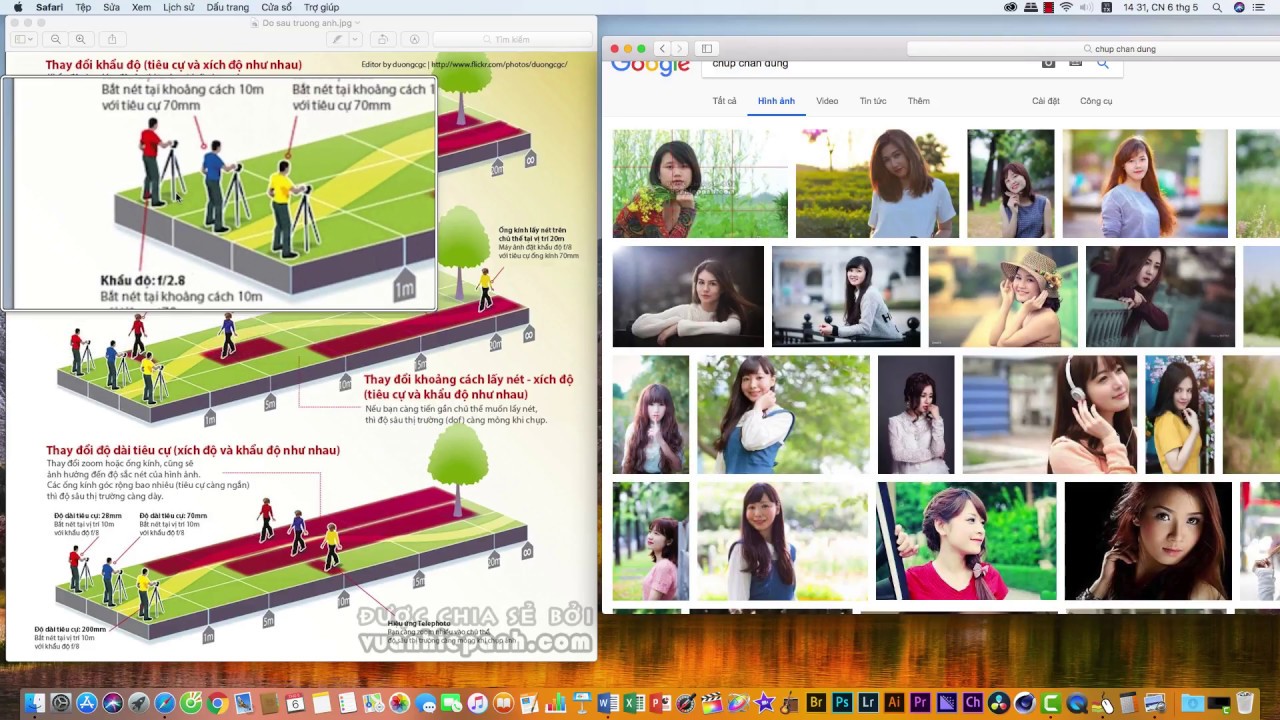Screen dimensions: 1280x720
Task: Open Cài đặt search settings
Action: tap(1046, 101)
